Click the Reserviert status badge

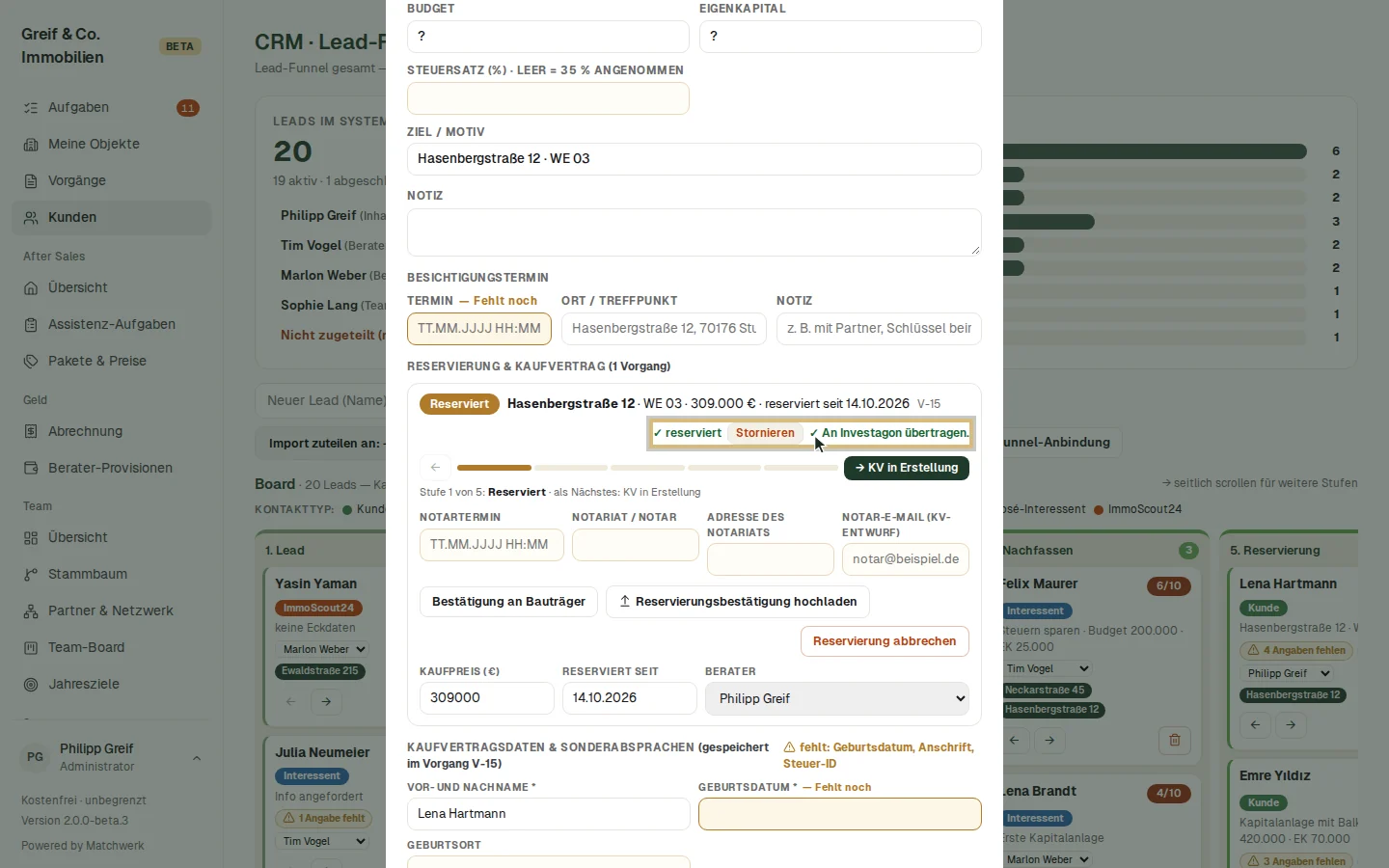click(x=459, y=404)
